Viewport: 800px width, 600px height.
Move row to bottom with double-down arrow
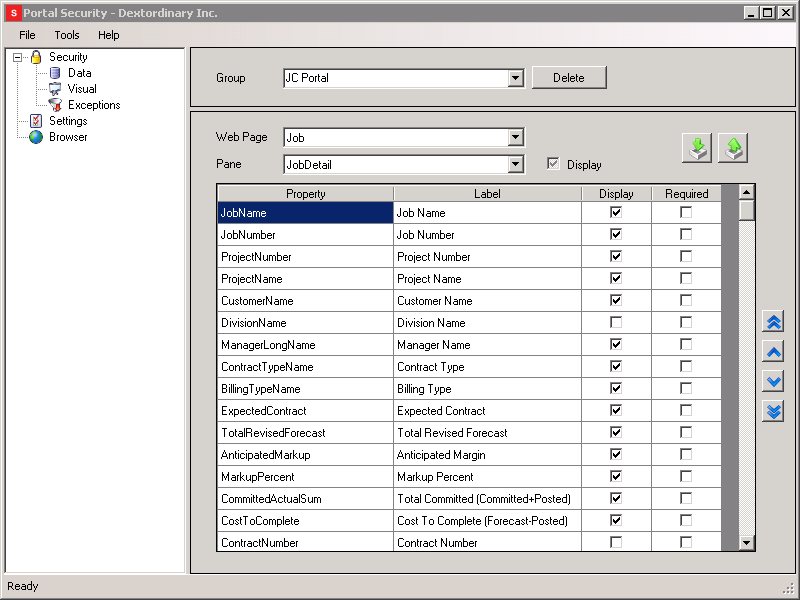pyautogui.click(x=773, y=411)
